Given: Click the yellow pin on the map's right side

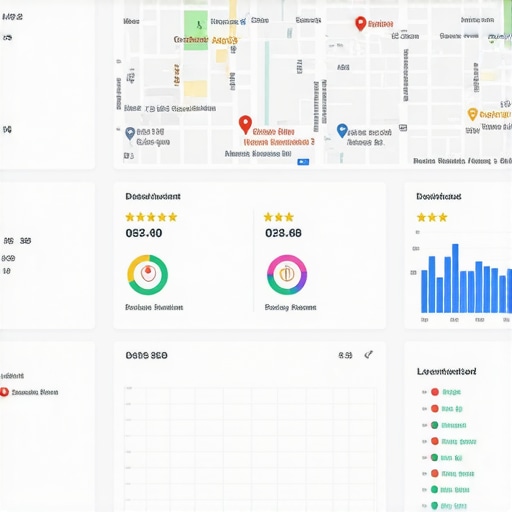Looking at the screenshot, I should coord(472,114).
